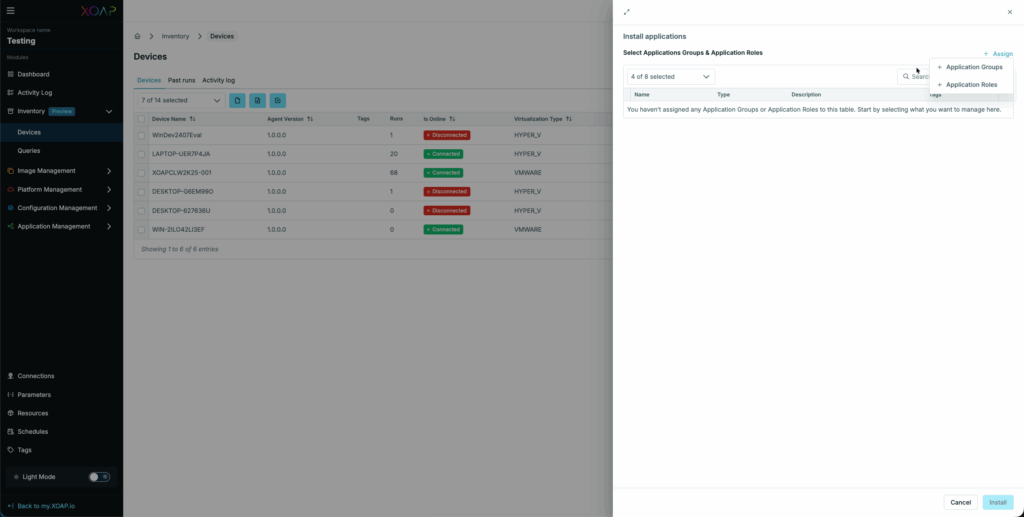The height and width of the screenshot is (517, 1024).
Task: Click the Image Management icon
Action: click(10, 171)
